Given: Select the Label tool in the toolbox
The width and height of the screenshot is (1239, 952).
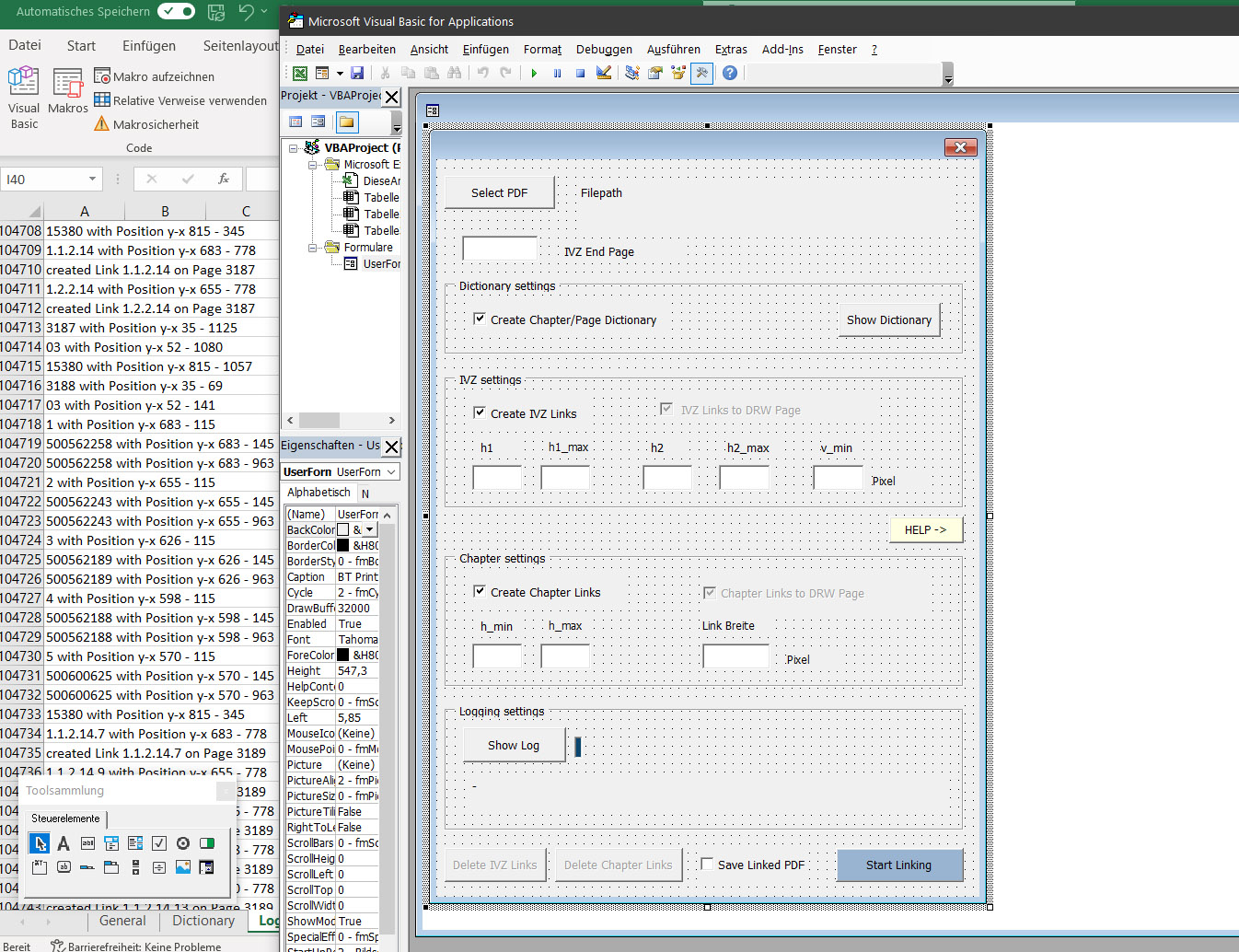Looking at the screenshot, I should (64, 843).
